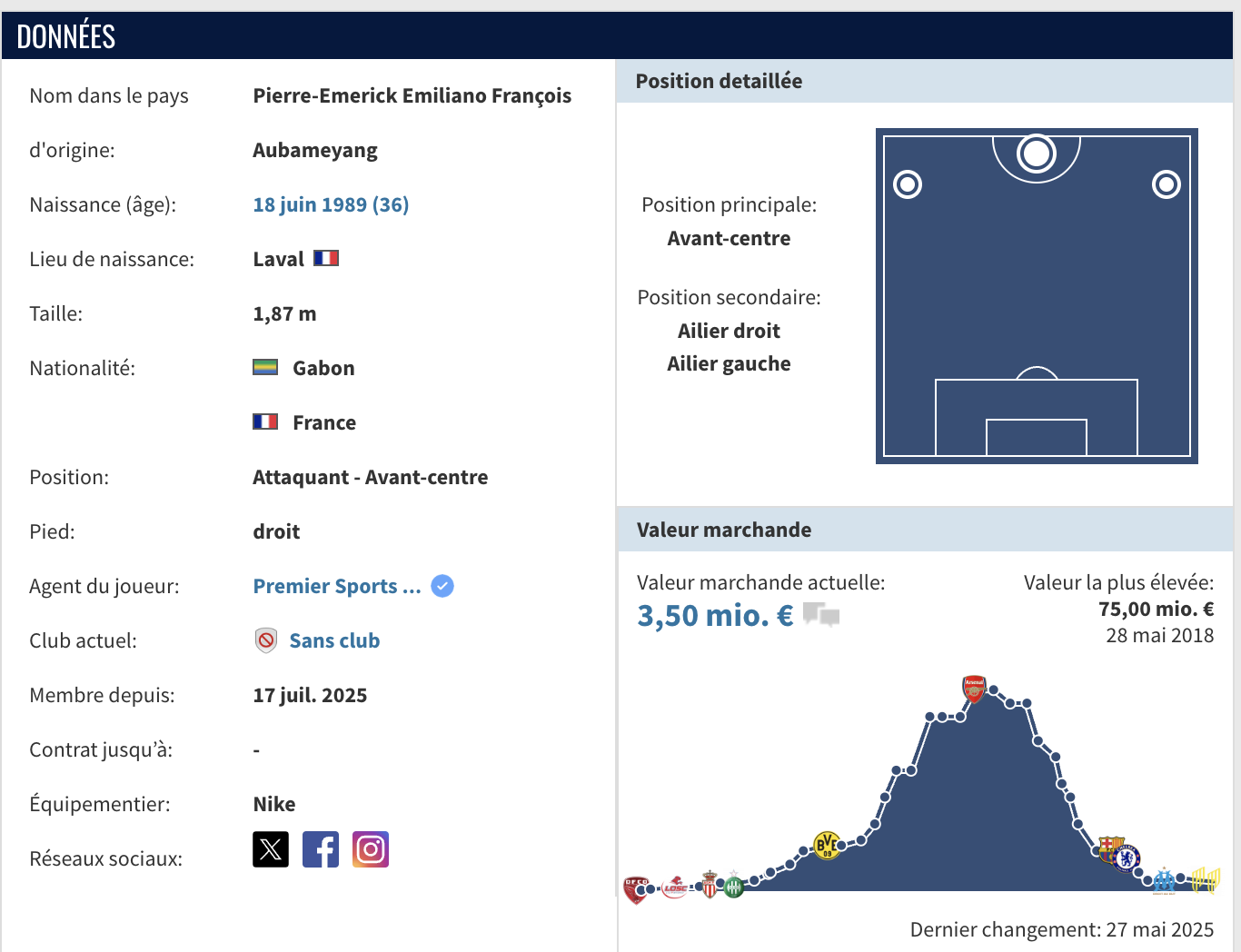Viewport: 1241px width, 952px height.
Task: Follow the birth date 18 juin 1989 link
Action: pos(331,204)
